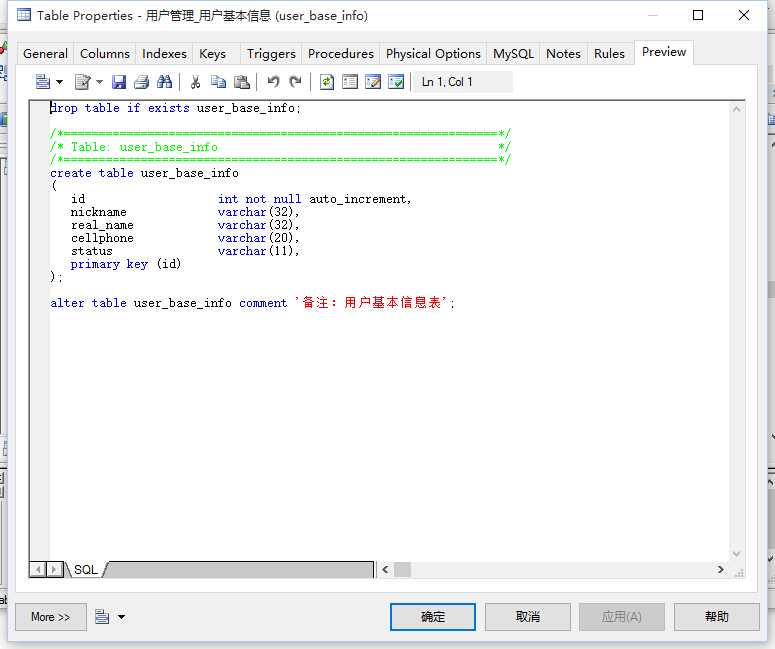Click the 'nickname' column line
This screenshot has width=775, height=649.
point(185,212)
